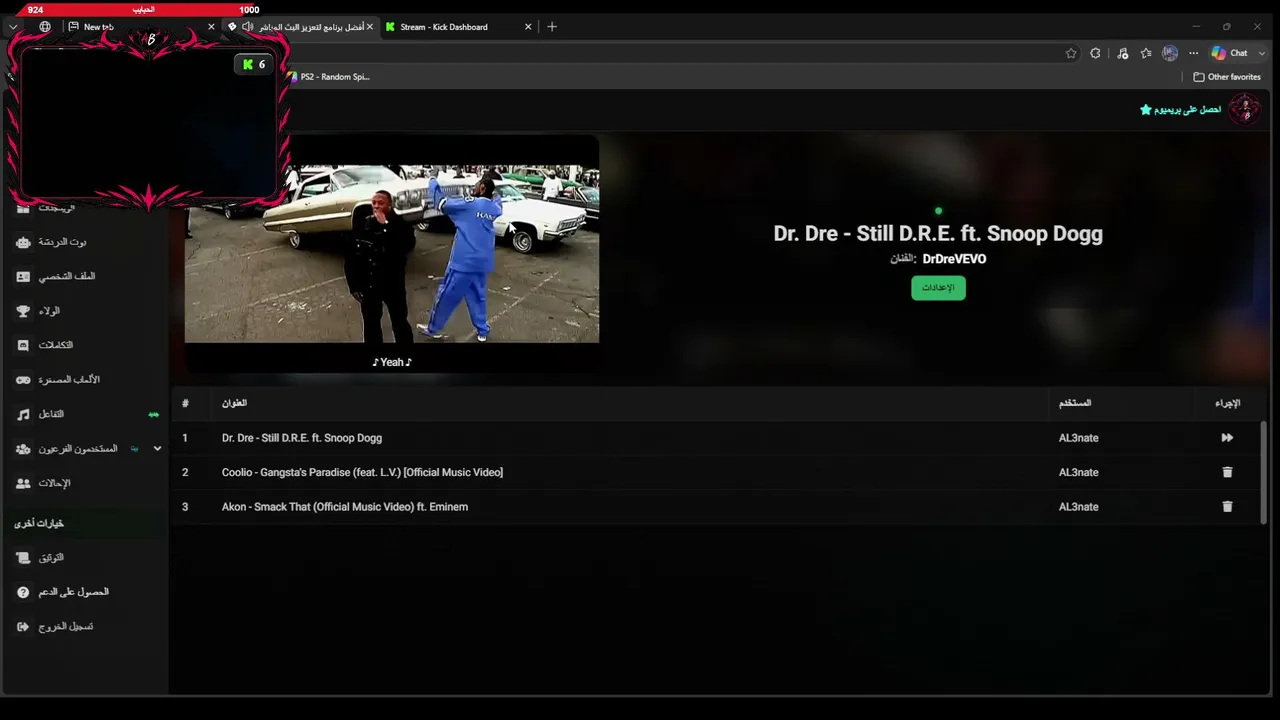Open the interaction music note icon

(x=23, y=414)
